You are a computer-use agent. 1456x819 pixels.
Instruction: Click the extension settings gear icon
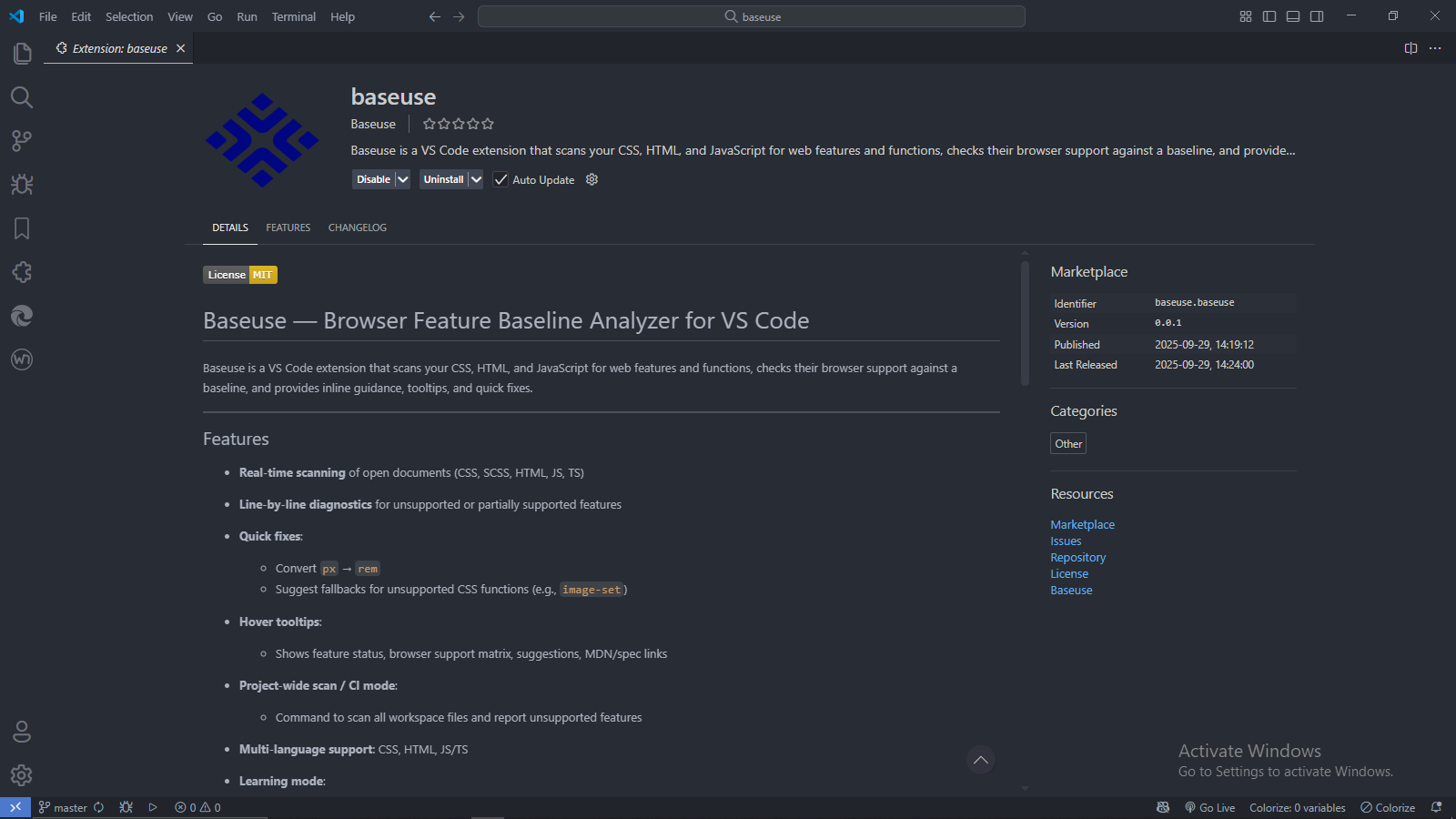(x=591, y=179)
